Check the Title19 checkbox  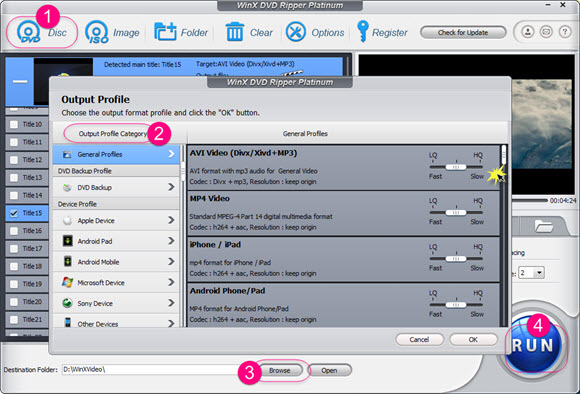point(14,284)
